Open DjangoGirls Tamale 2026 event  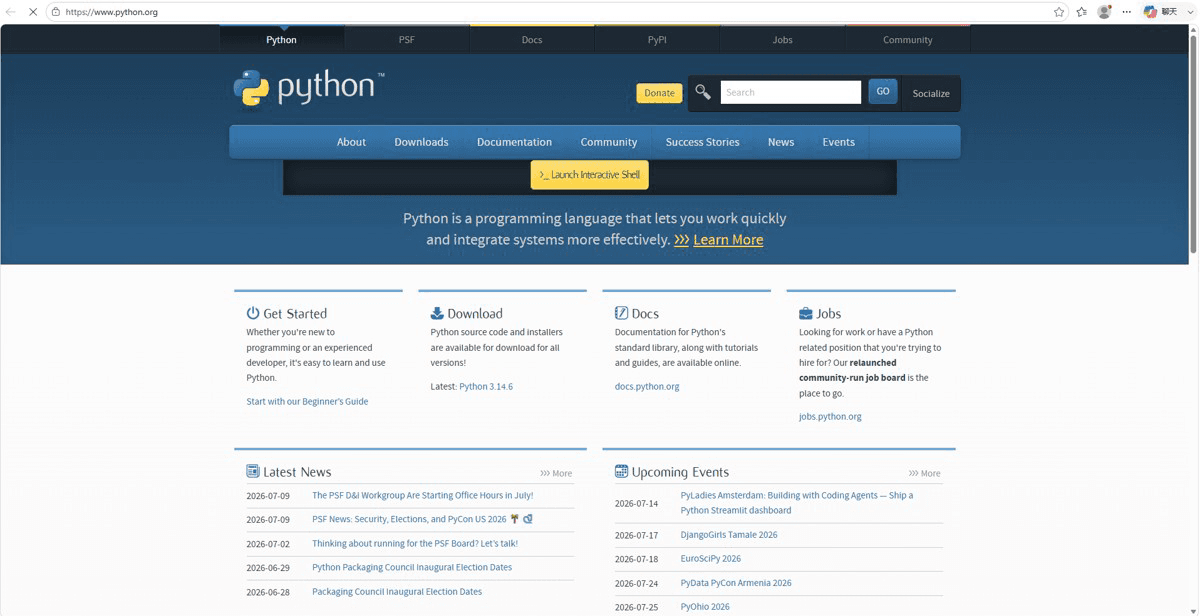click(729, 535)
